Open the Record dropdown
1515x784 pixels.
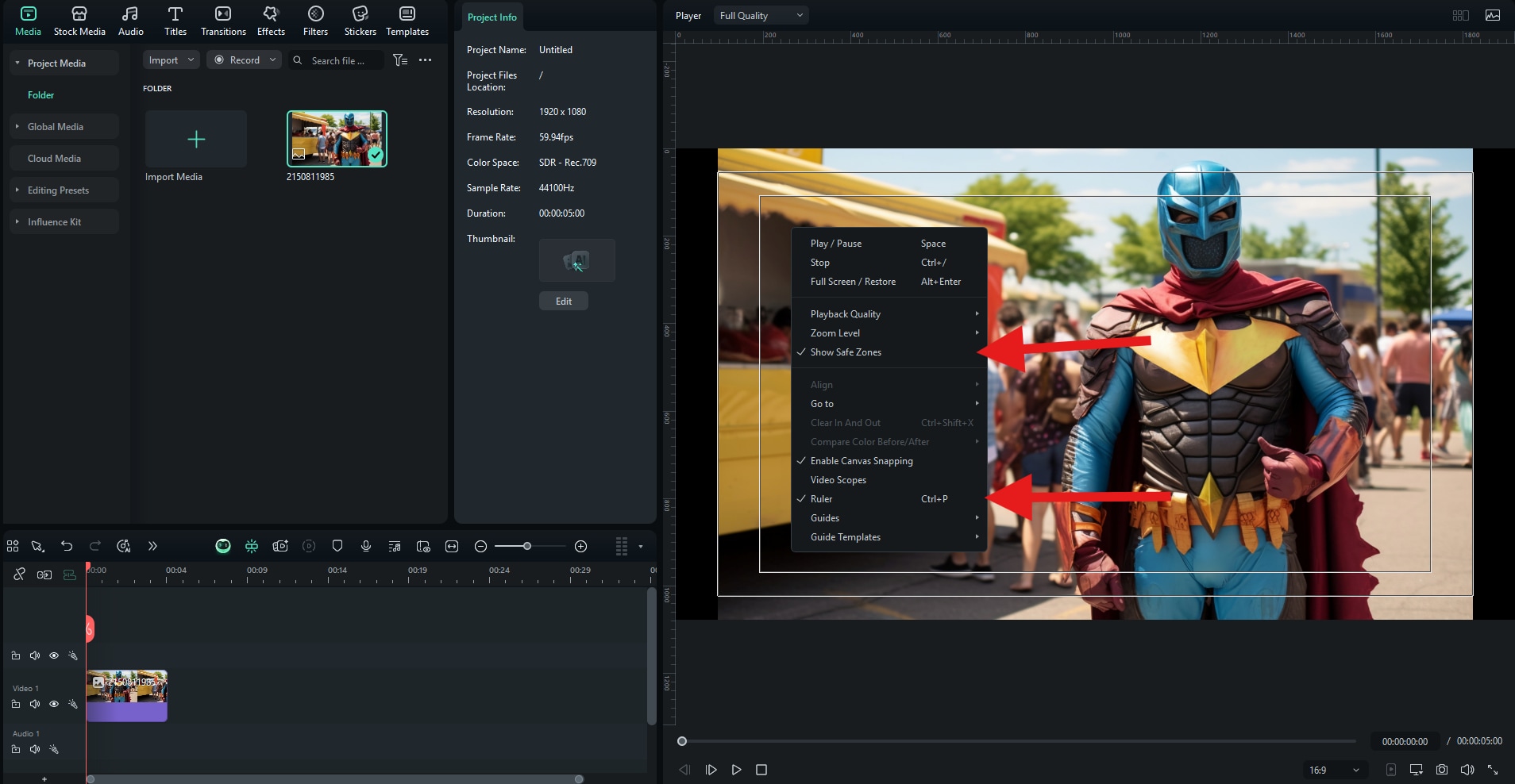tap(244, 60)
